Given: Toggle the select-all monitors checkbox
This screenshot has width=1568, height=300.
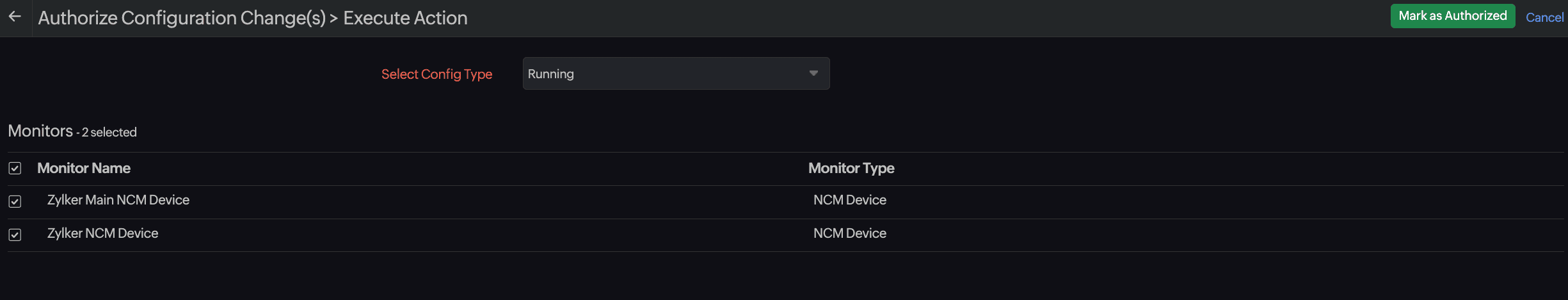Looking at the screenshot, I should pyautogui.click(x=15, y=168).
